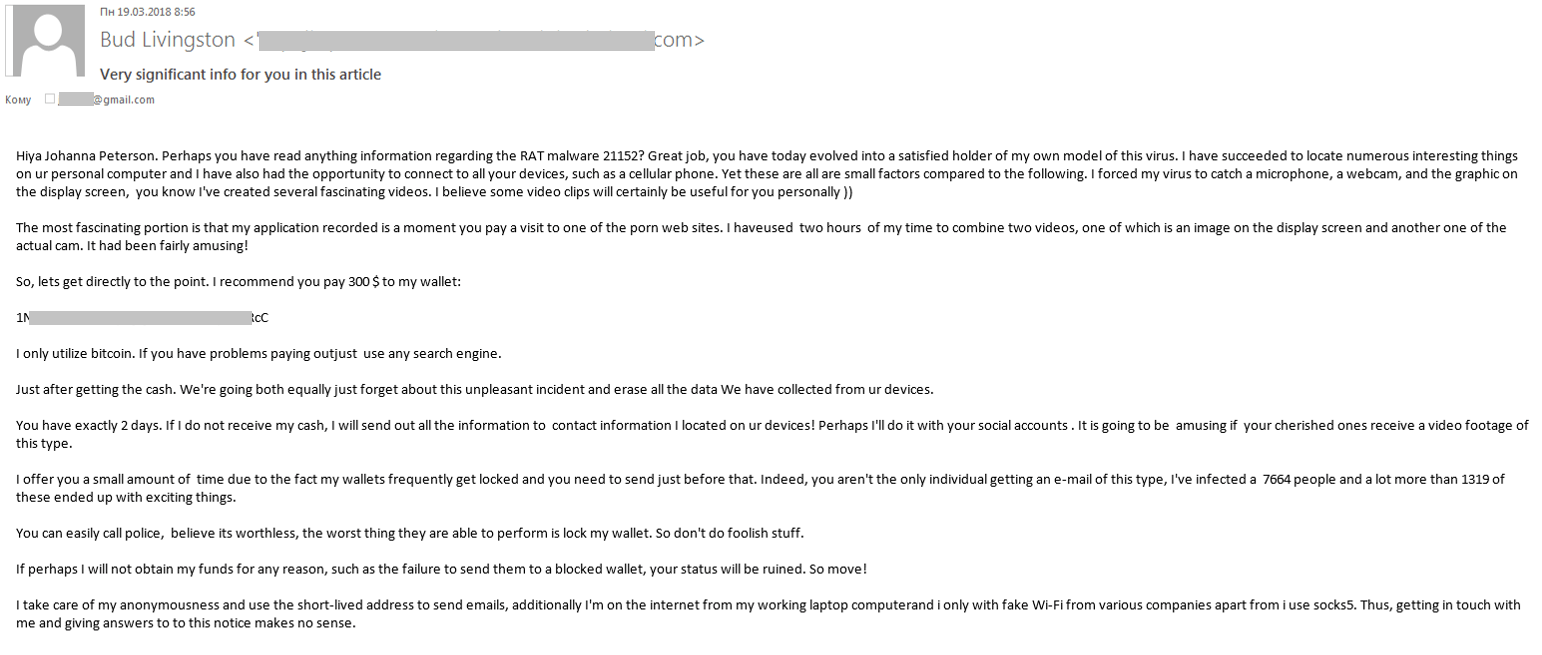1542x655 pixels.
Task: Click the line 'If perhaps I will not obtain'
Action: point(442,569)
